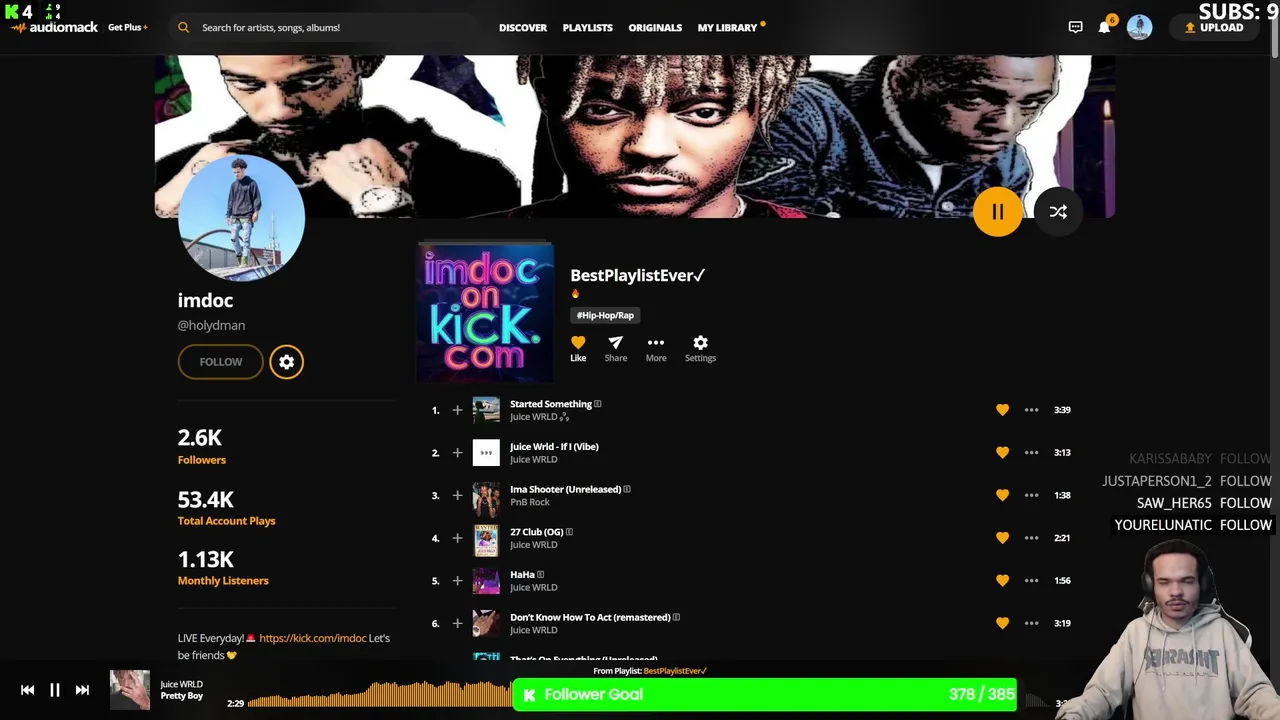Follow the imdoc profile
Screen dimensions: 1280x720
(x=220, y=362)
